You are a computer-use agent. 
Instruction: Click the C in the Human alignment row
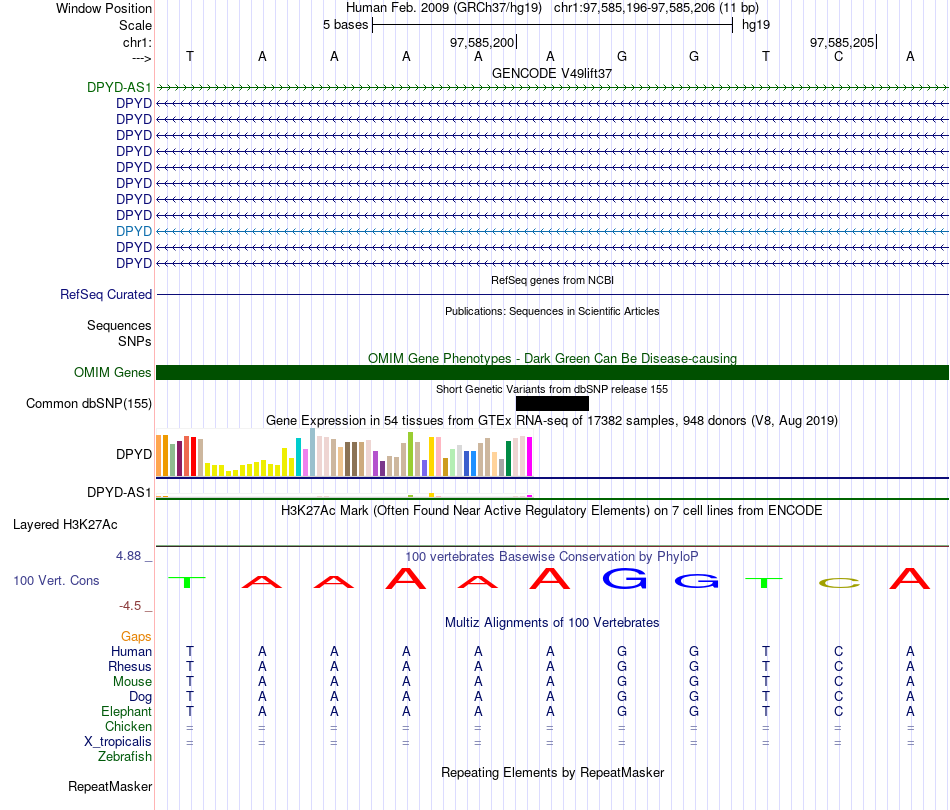coord(839,651)
